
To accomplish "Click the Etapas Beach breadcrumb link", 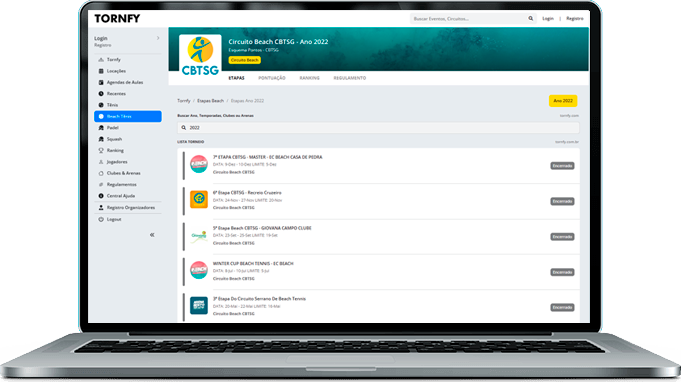I will [x=210, y=101].
